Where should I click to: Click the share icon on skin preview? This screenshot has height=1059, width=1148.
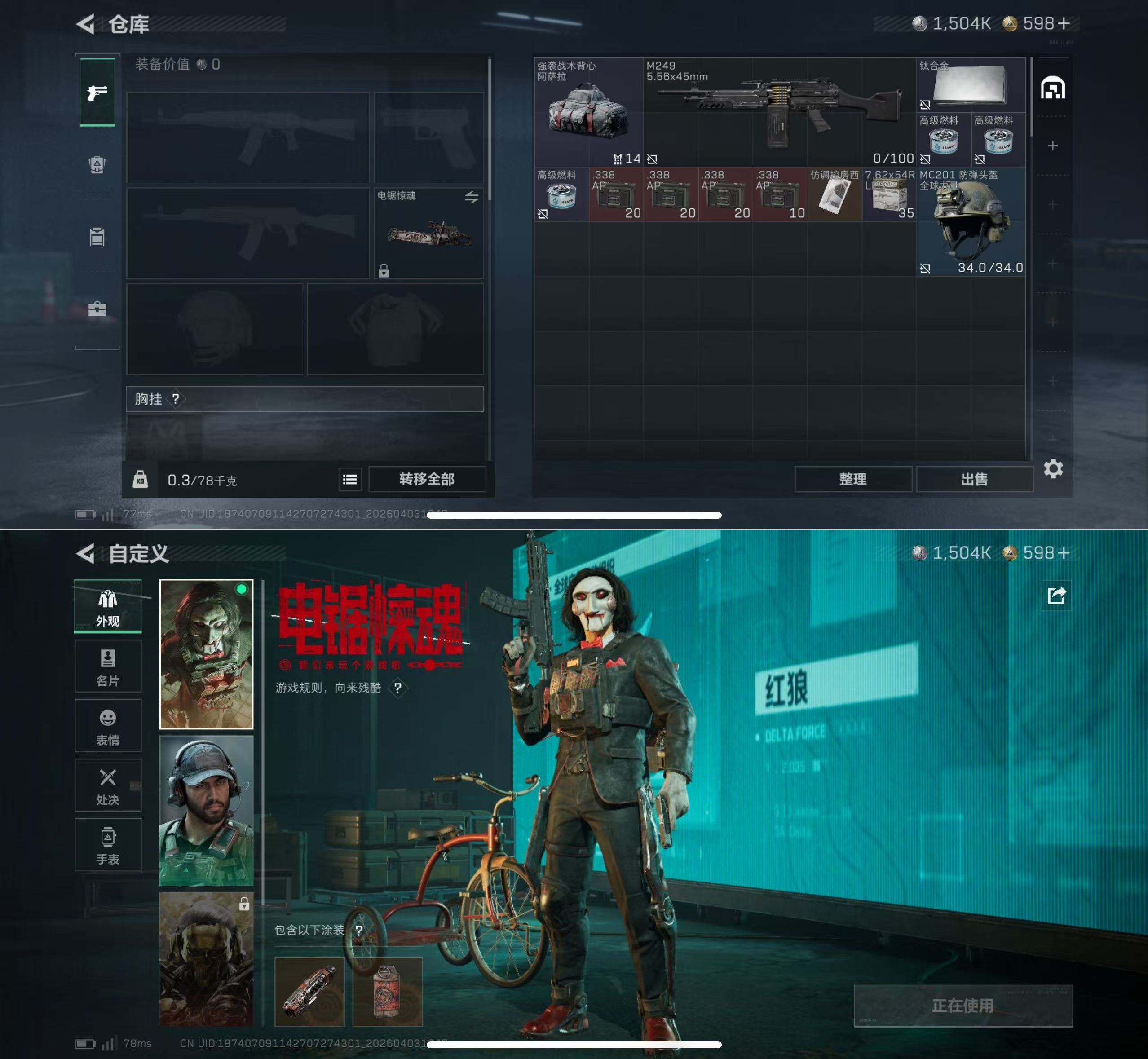point(1056,596)
